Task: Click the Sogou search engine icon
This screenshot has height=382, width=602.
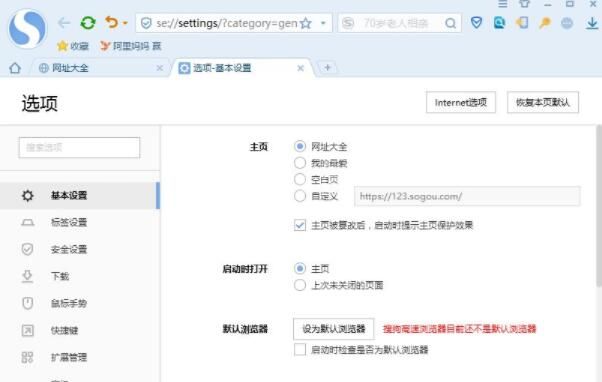Action: tap(348, 23)
